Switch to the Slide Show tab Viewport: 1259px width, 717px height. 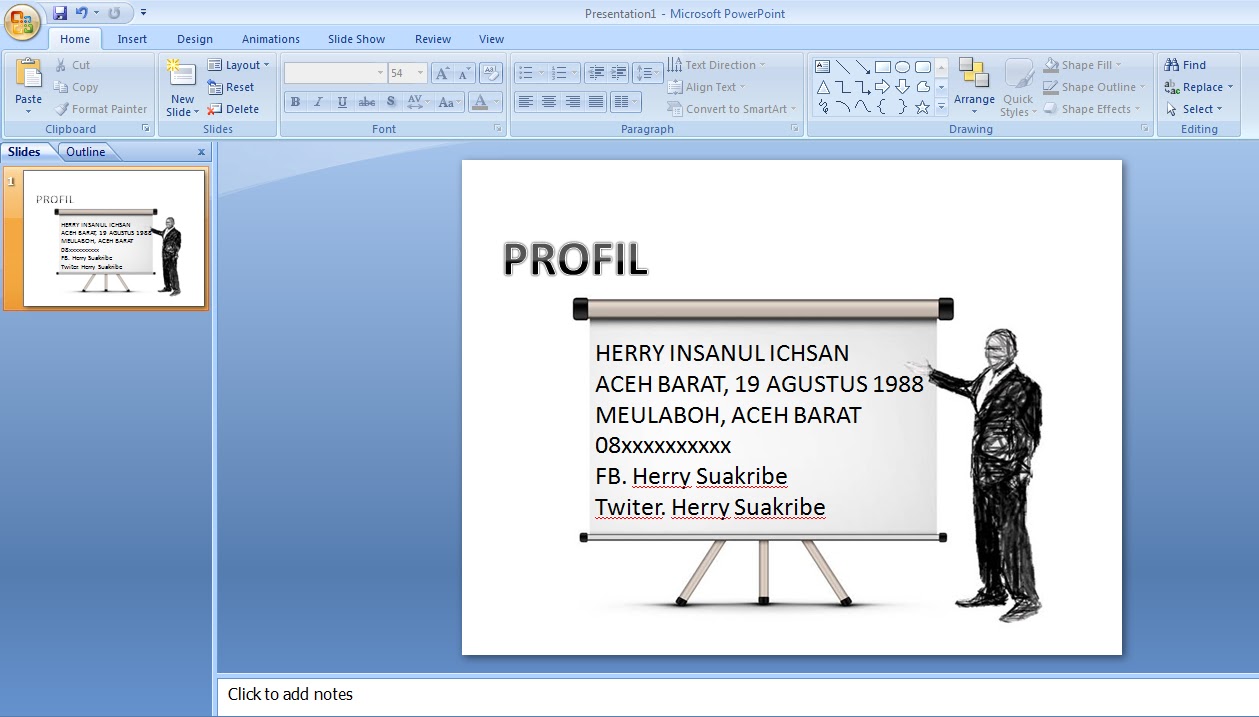[x=356, y=39]
